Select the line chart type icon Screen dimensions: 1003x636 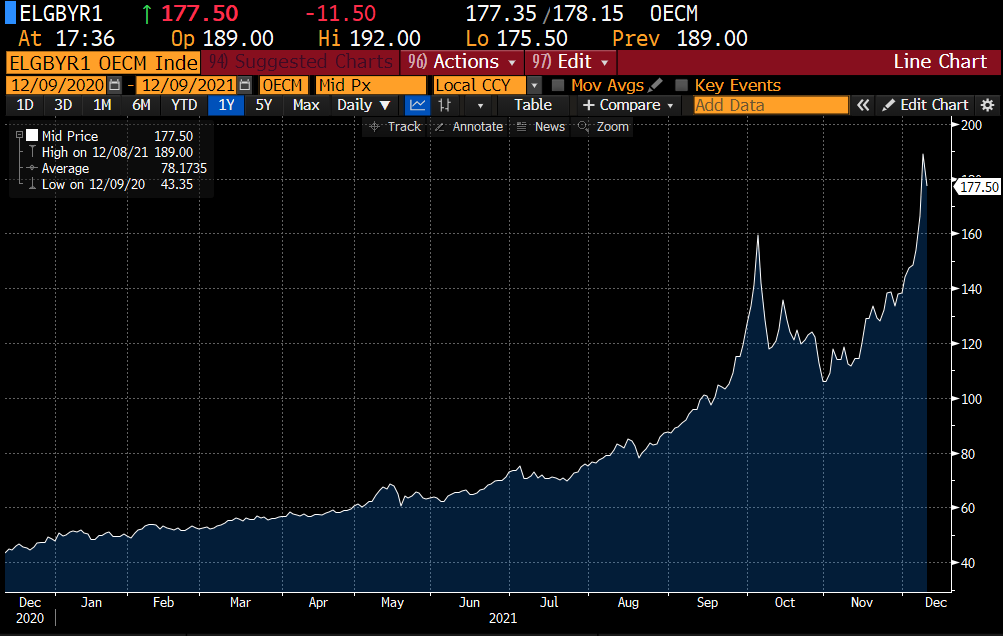(x=419, y=105)
